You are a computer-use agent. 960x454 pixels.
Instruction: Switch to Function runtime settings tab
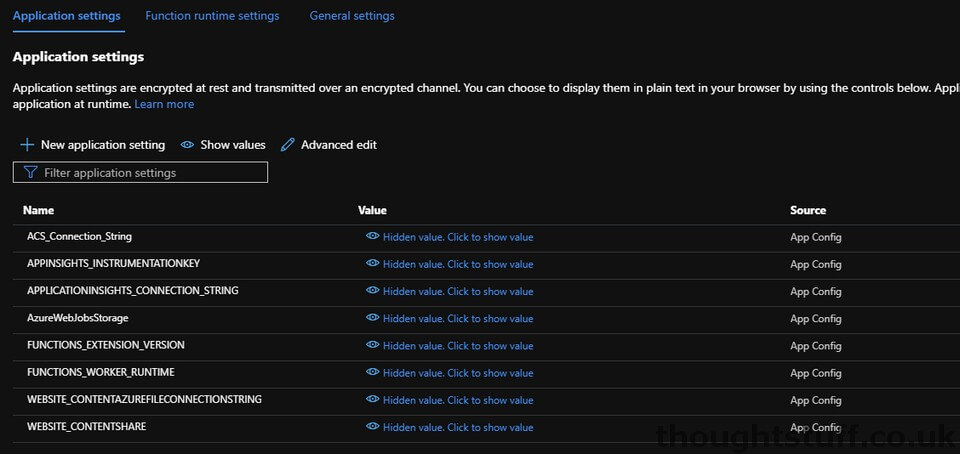click(x=212, y=16)
